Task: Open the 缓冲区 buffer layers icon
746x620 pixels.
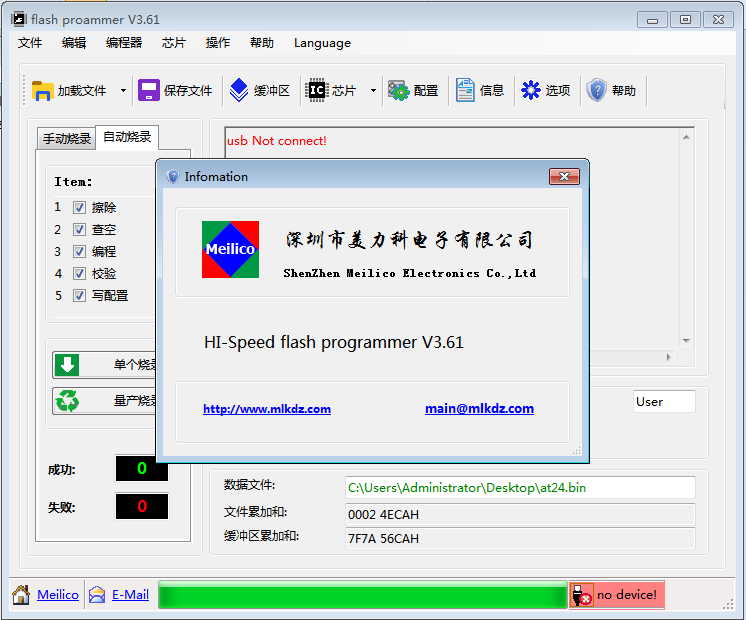Action: click(x=238, y=90)
